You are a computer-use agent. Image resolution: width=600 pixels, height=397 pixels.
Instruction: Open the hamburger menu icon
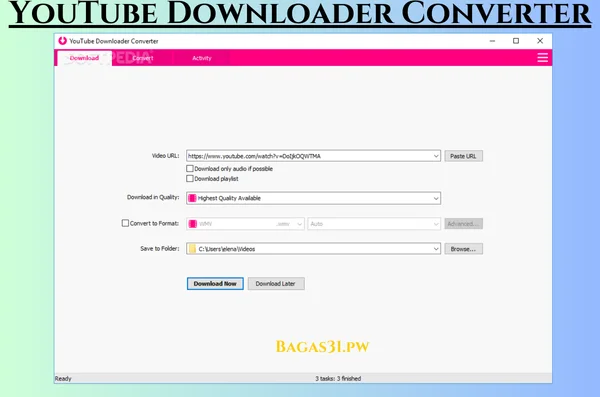542,58
